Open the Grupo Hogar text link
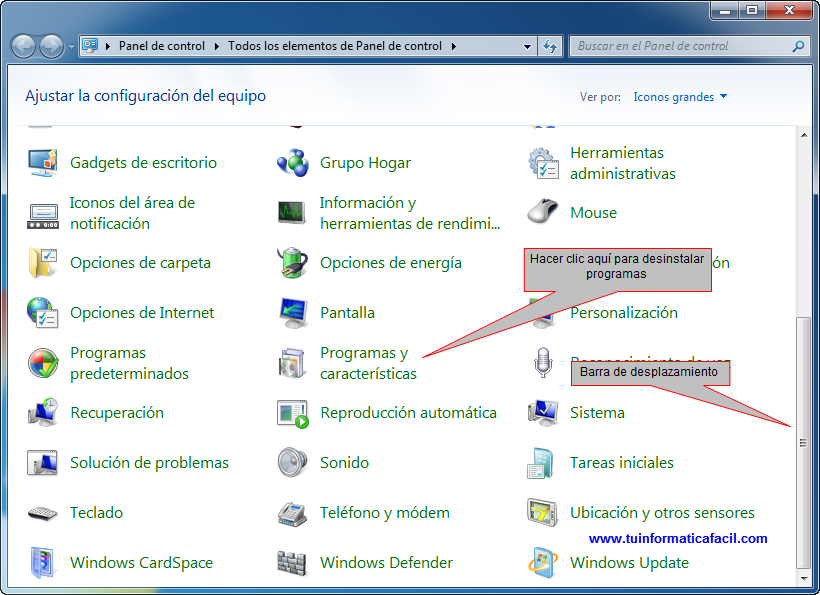This screenshot has height=595, width=820. tap(366, 163)
